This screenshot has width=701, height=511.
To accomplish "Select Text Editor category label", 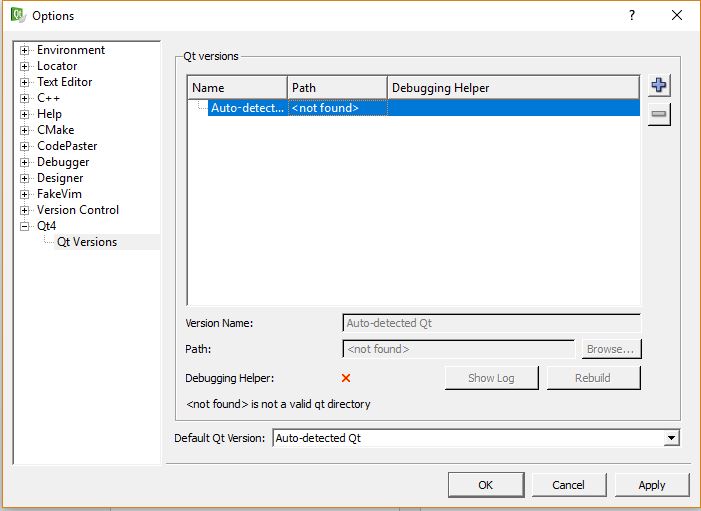I will tap(65, 82).
